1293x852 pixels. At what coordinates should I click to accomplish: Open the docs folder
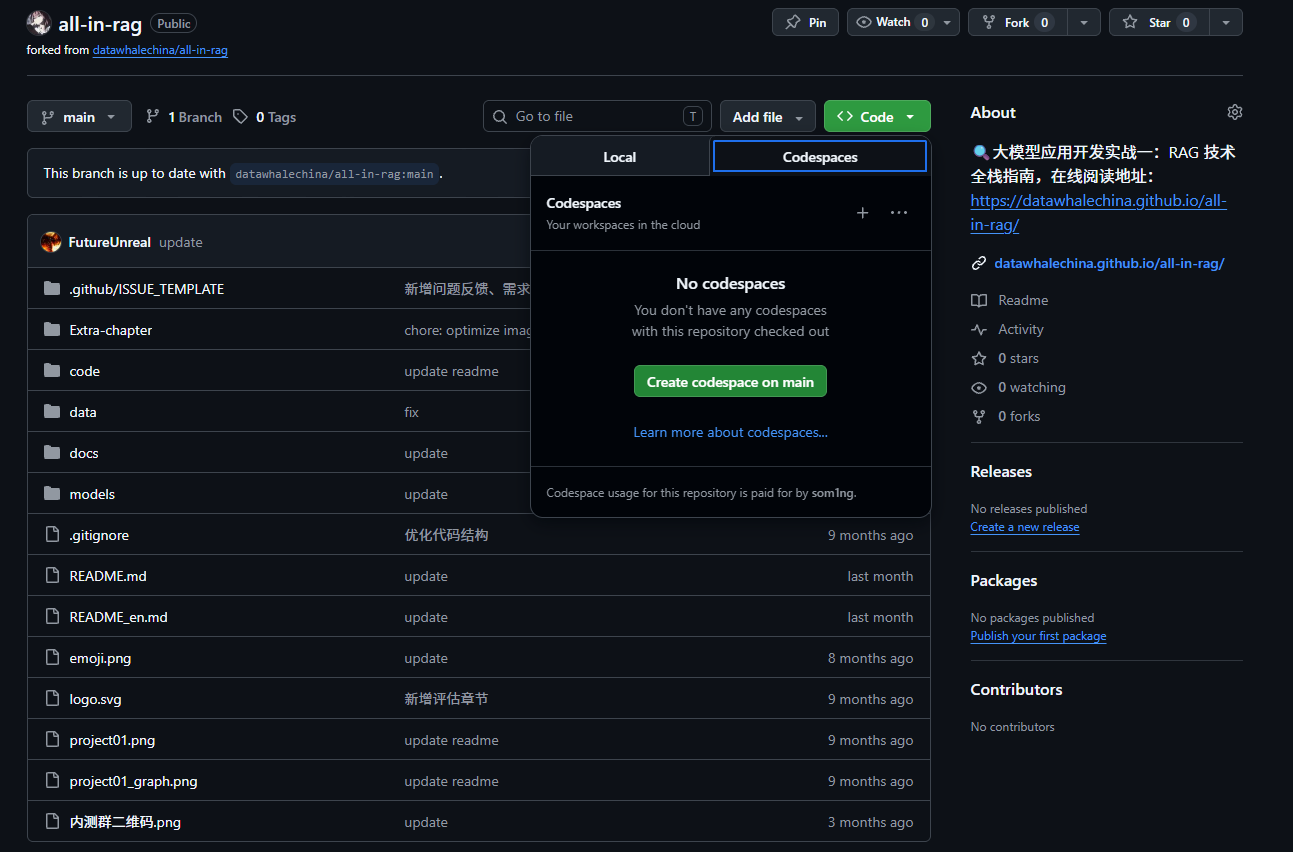coord(84,453)
